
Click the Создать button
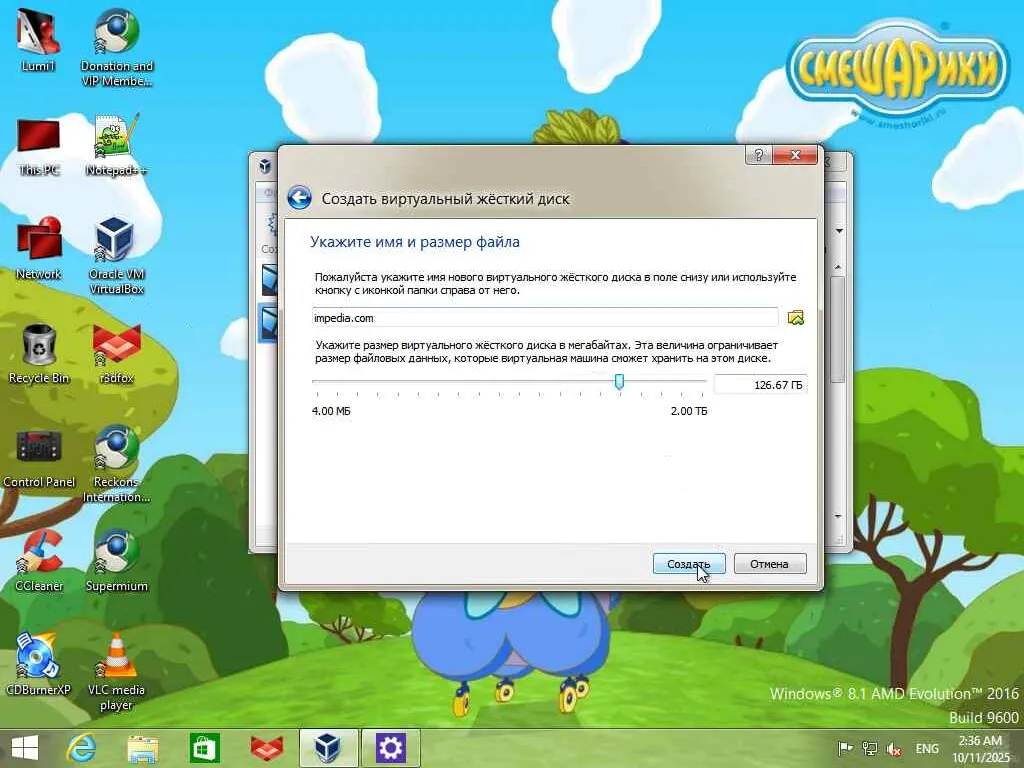pyautogui.click(x=689, y=564)
